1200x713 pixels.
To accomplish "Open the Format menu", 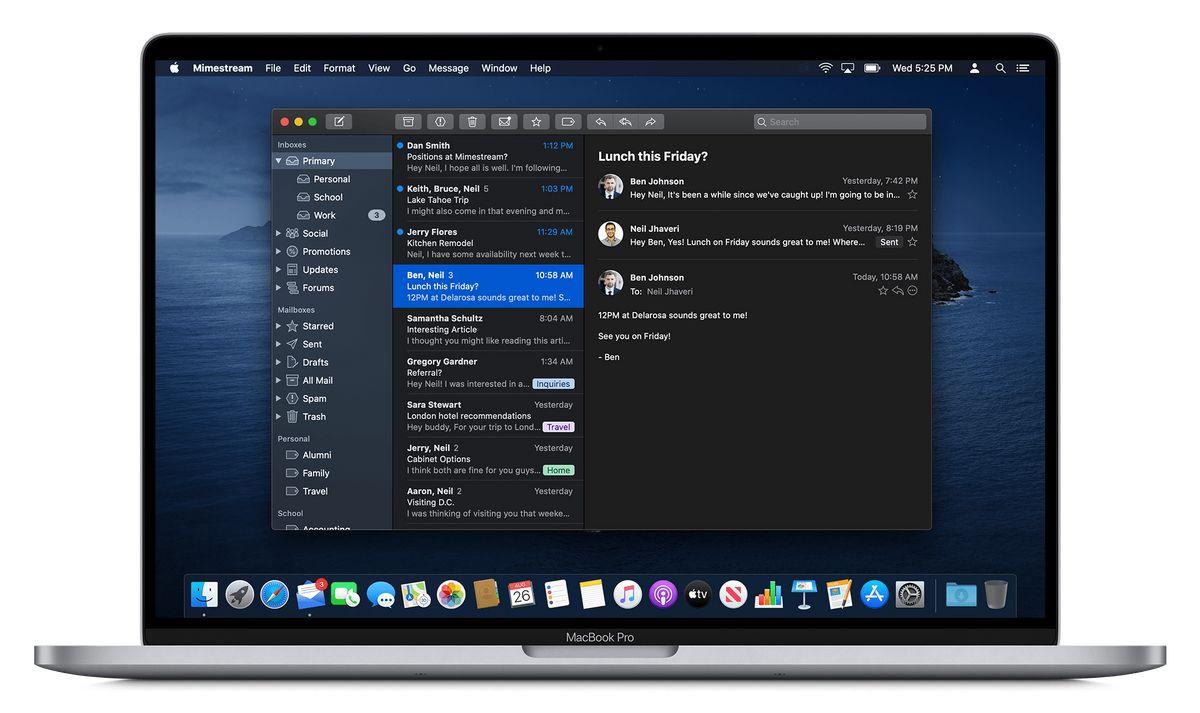I will [x=339, y=68].
